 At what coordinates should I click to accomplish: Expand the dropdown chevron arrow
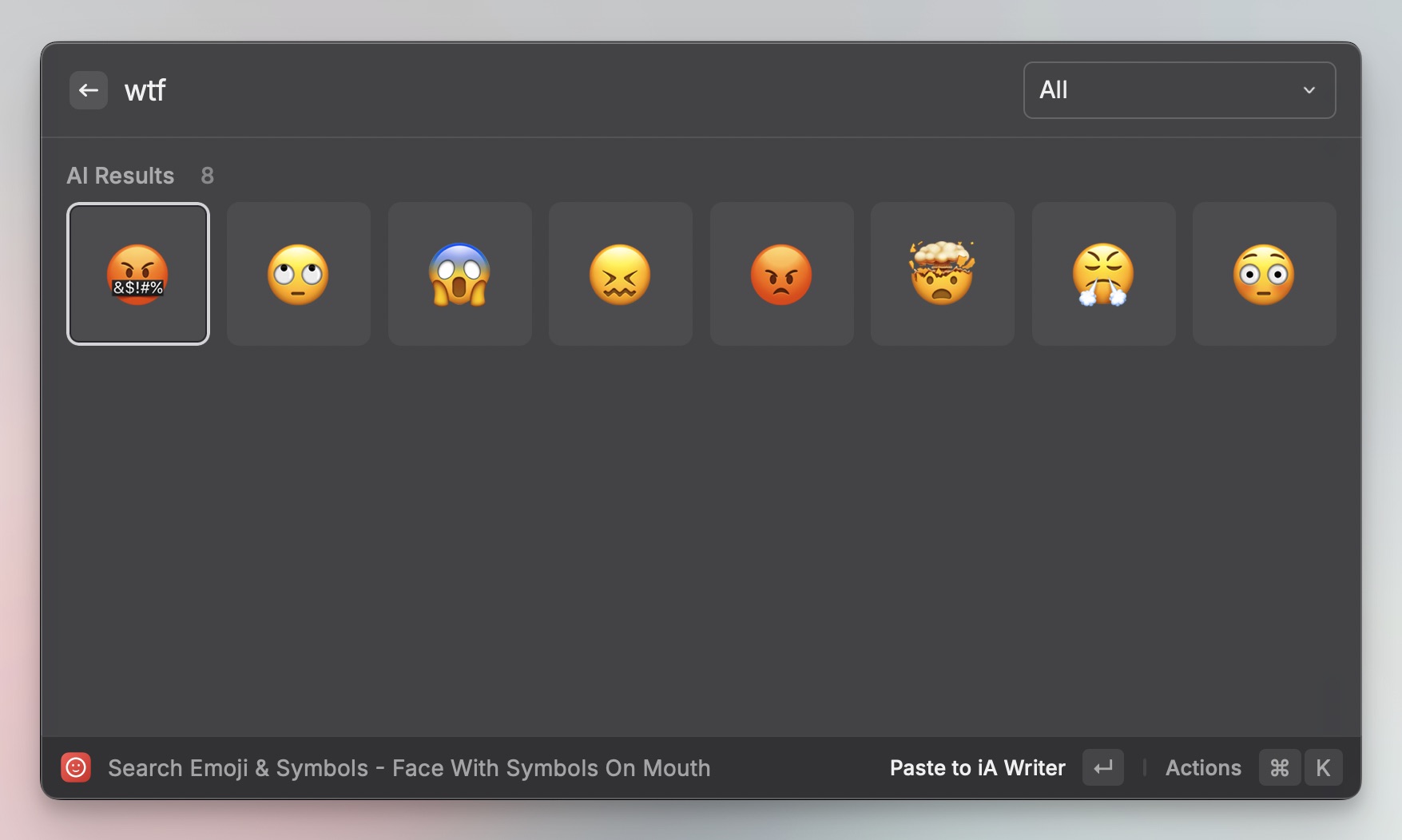pos(1309,90)
